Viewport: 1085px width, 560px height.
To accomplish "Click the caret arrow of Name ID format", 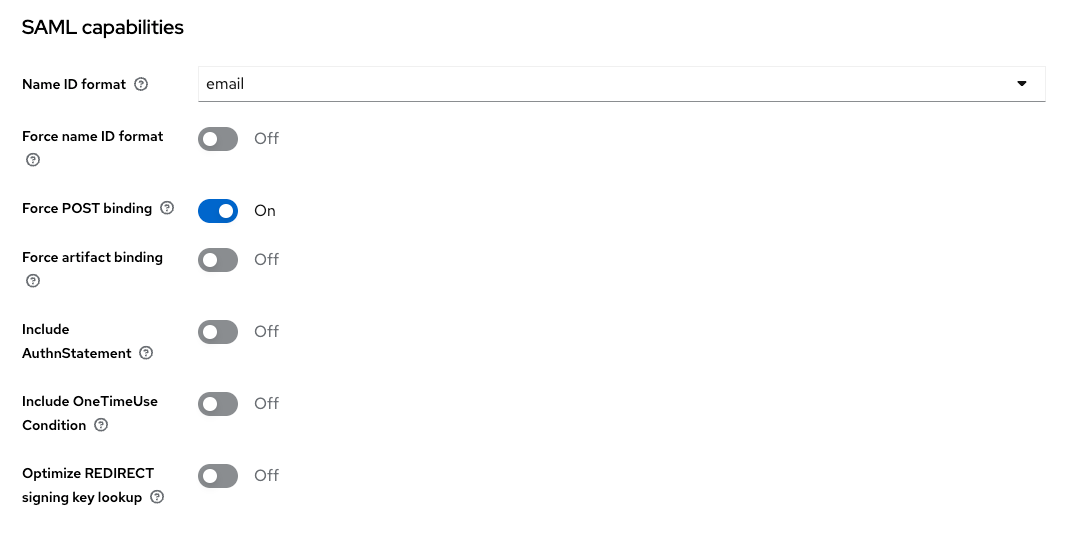I will pos(1022,84).
